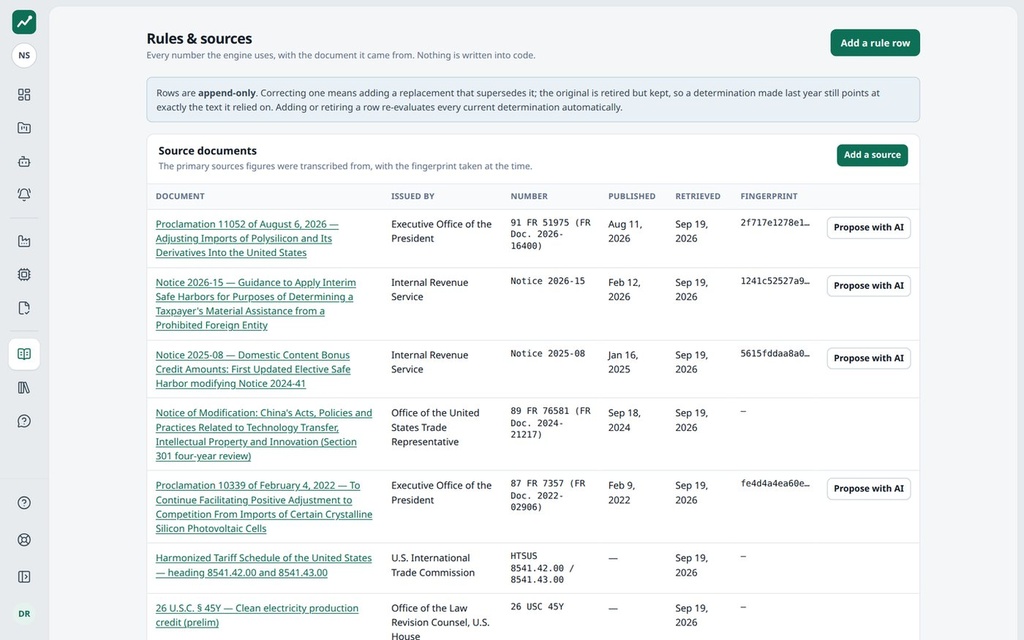
Task: Click fingerprint value fe4d4a4ea60e…
Action: [775, 483]
